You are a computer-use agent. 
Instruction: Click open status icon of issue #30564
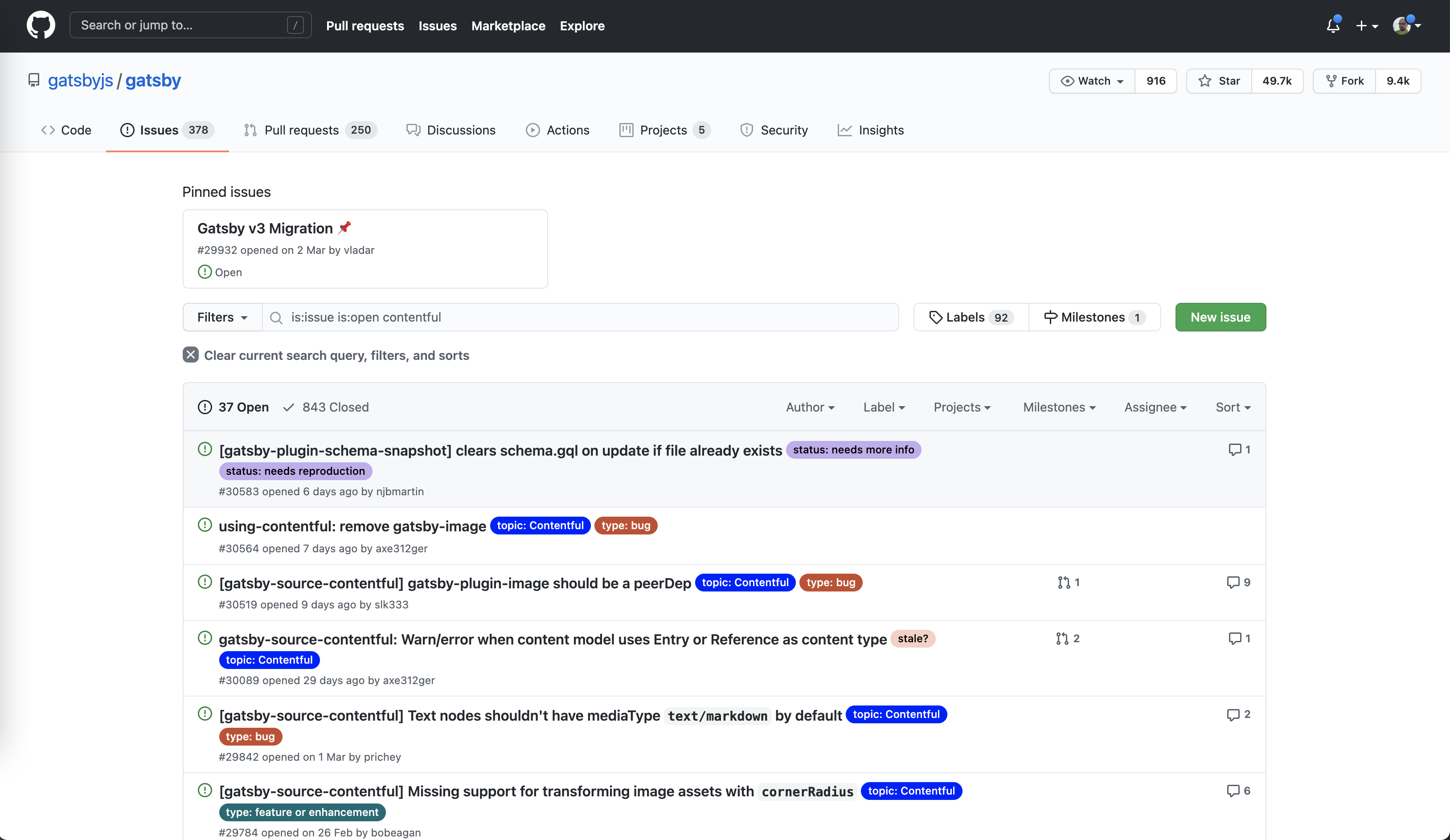[x=205, y=525]
